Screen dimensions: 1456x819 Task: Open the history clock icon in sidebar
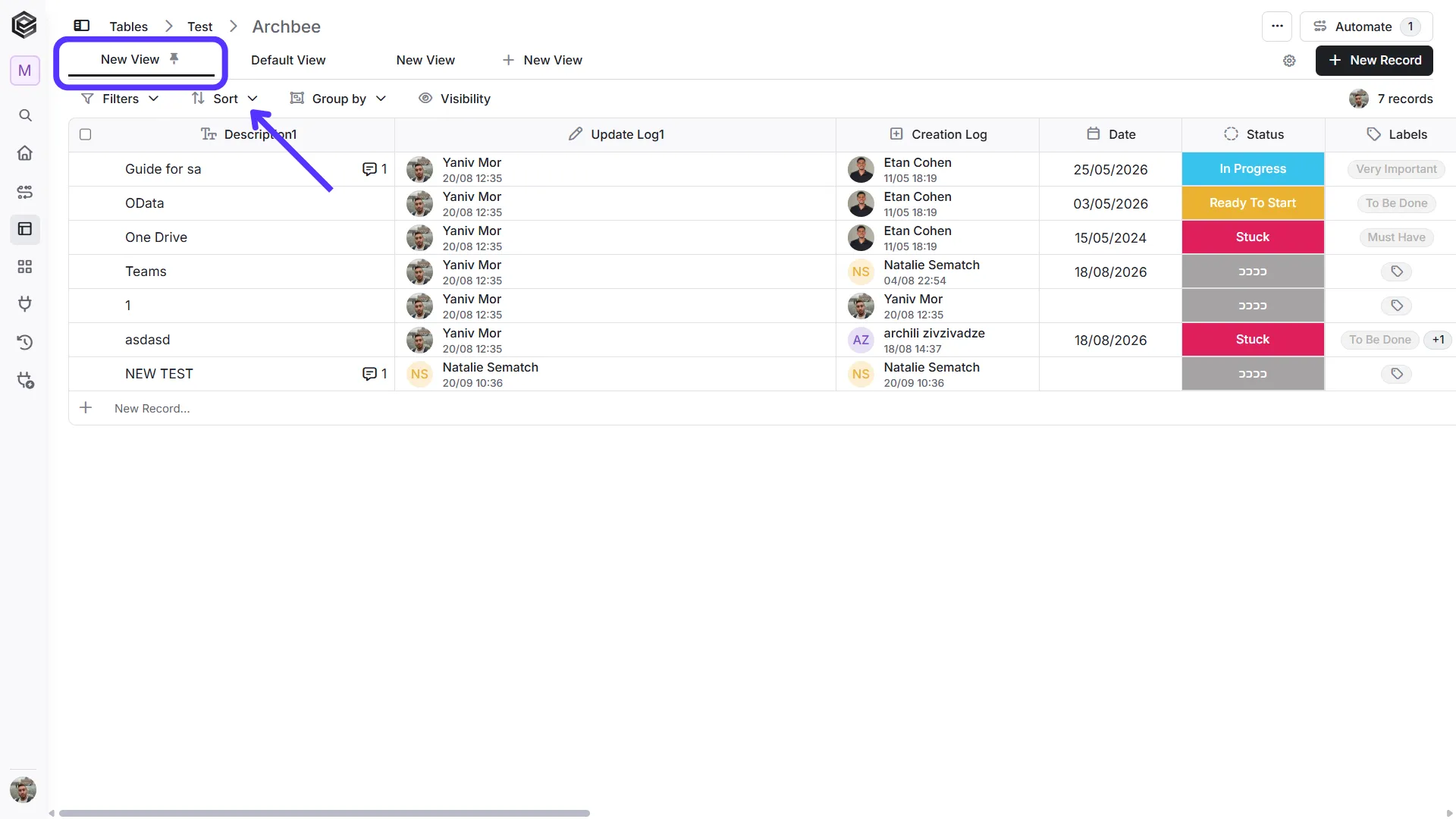(25, 342)
